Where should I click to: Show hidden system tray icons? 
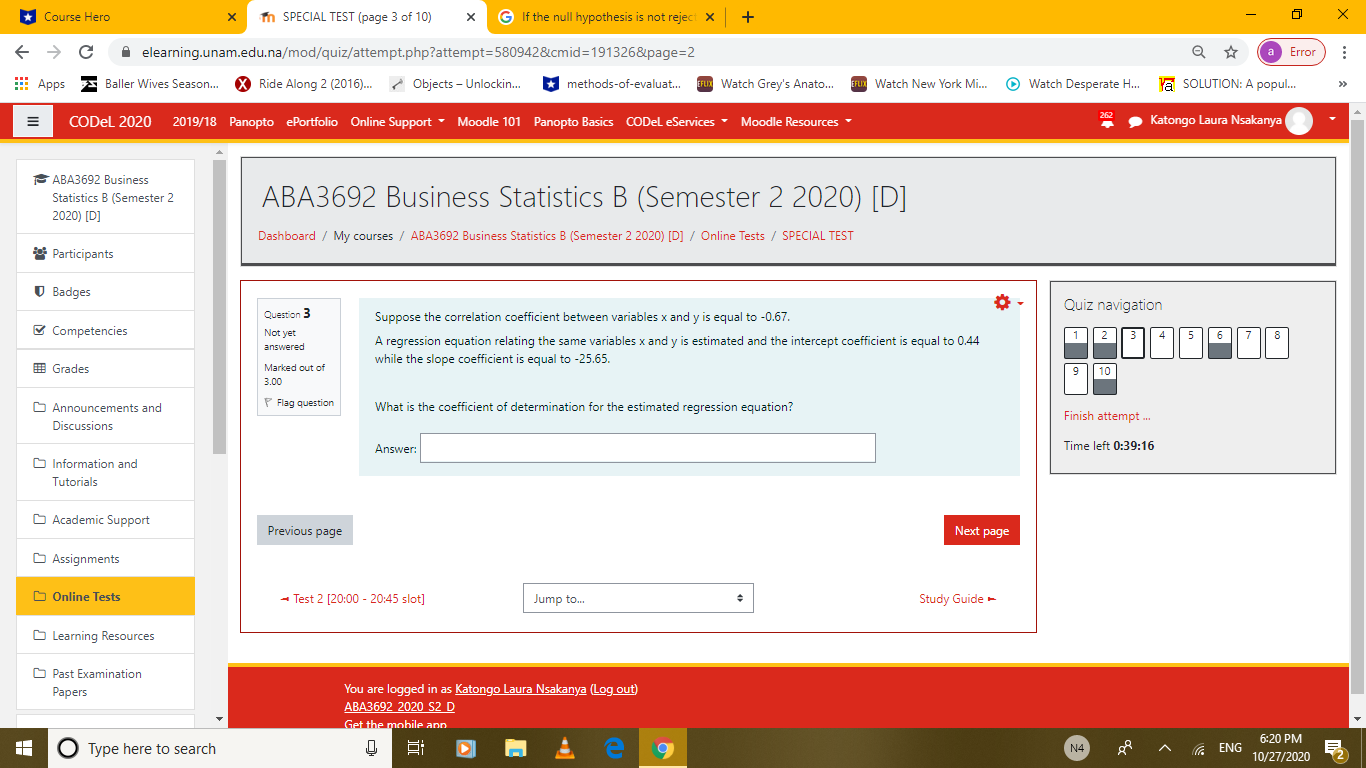pos(1165,748)
